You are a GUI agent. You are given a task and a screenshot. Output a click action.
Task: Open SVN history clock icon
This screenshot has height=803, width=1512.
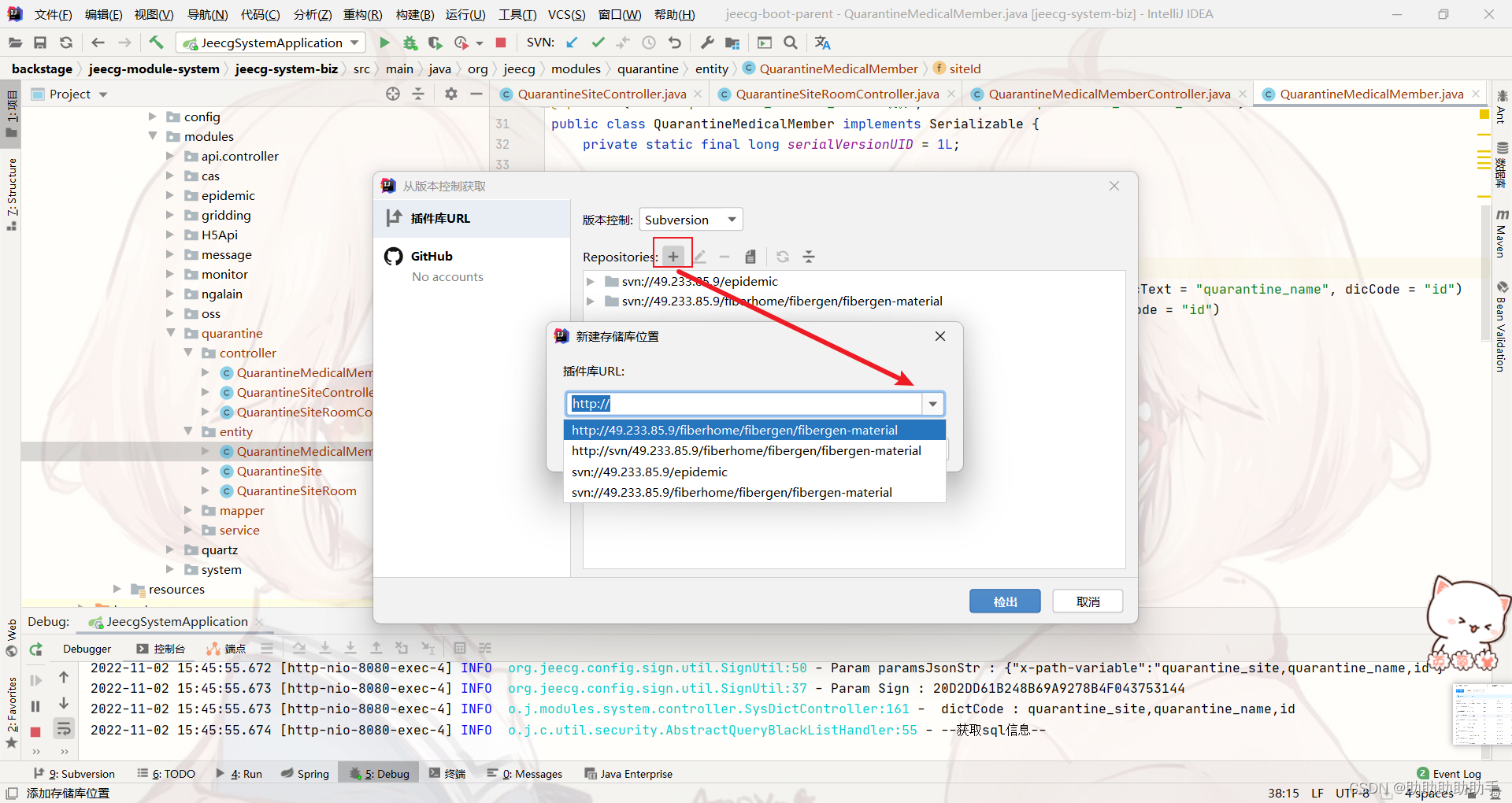pos(649,43)
